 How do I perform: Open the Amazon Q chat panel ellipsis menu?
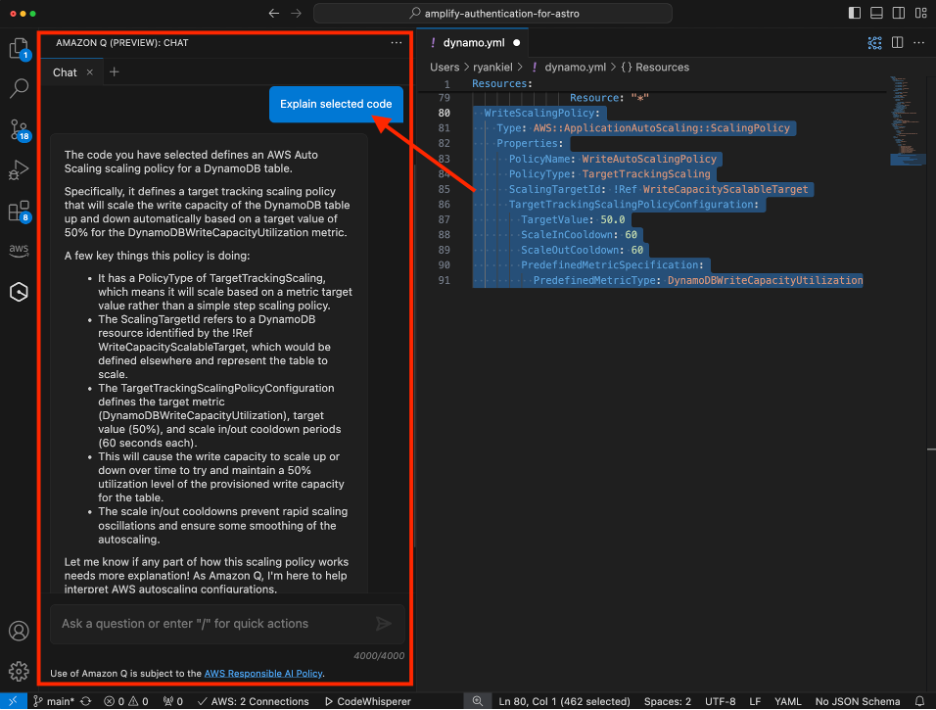pyautogui.click(x=396, y=43)
